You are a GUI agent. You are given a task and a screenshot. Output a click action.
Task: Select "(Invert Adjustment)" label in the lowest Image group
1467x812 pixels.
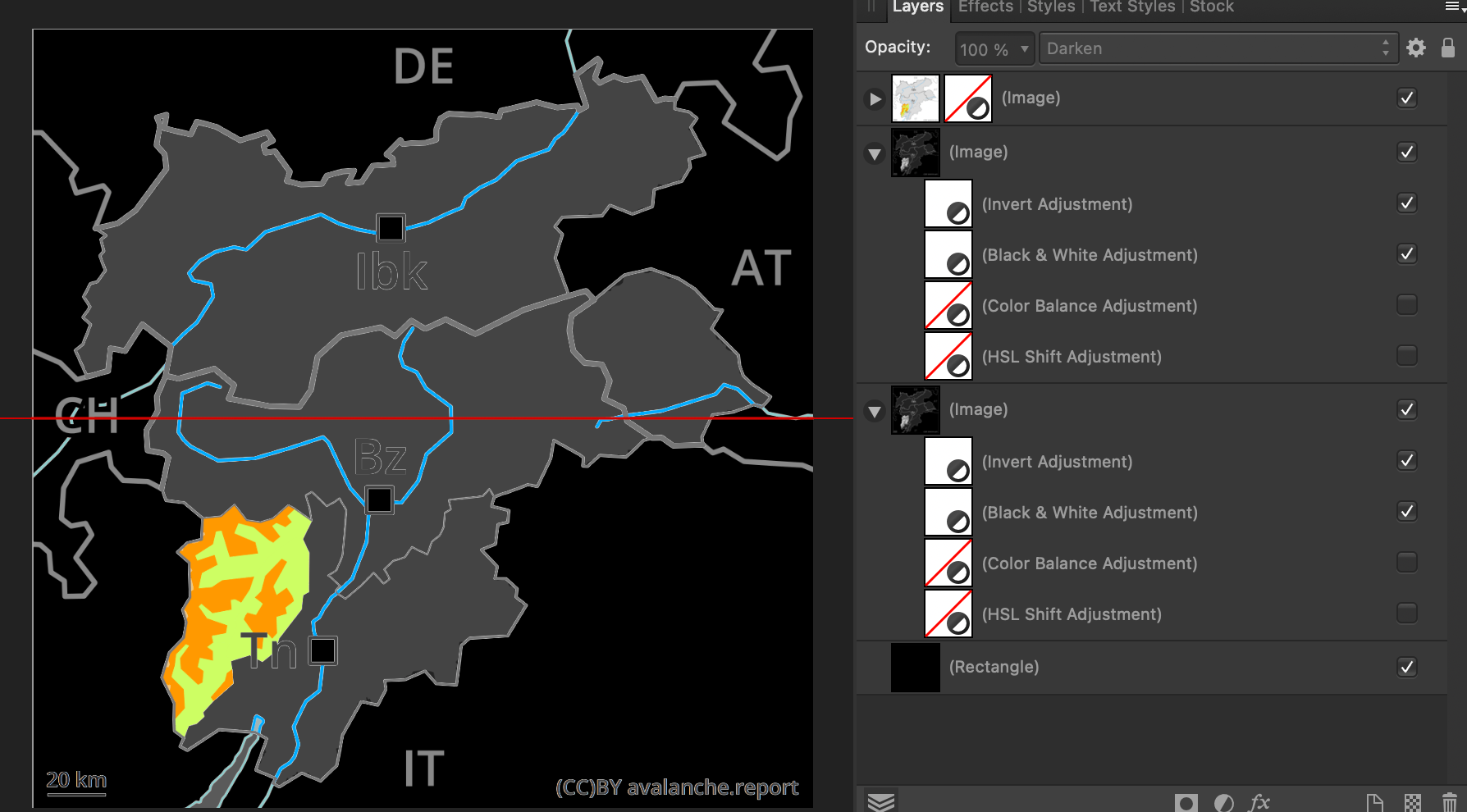(1057, 462)
